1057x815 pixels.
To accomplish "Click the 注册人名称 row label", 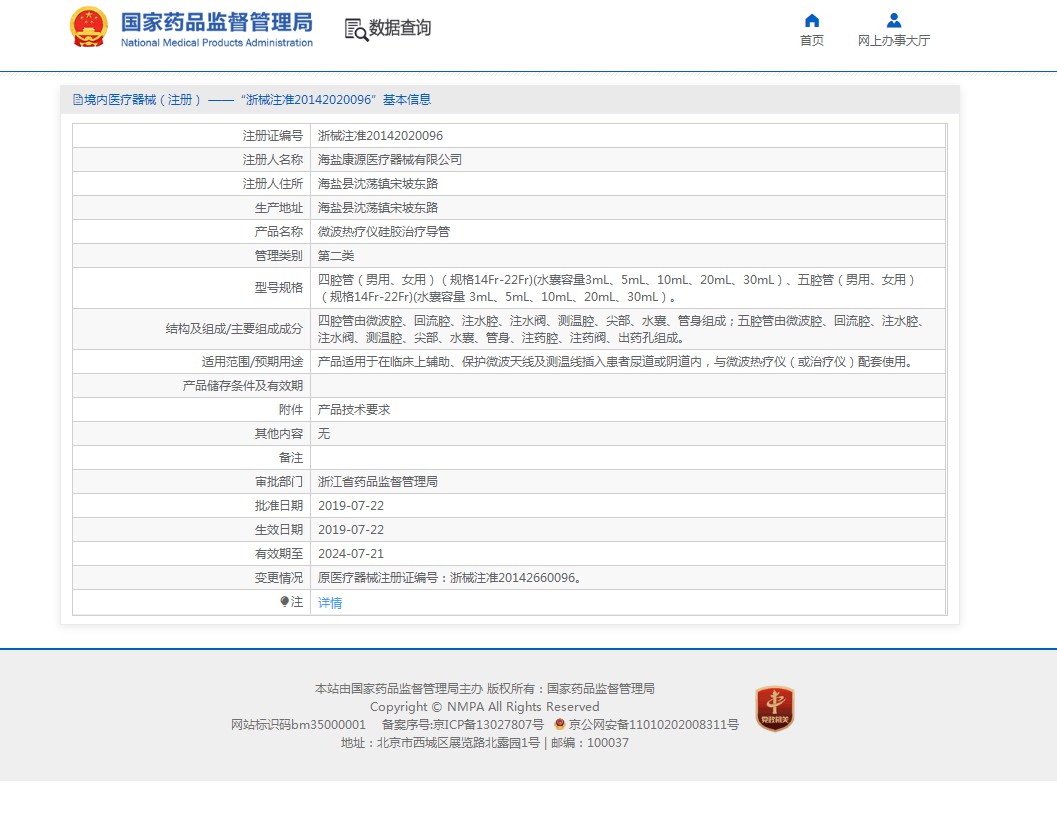I will coord(273,160).
